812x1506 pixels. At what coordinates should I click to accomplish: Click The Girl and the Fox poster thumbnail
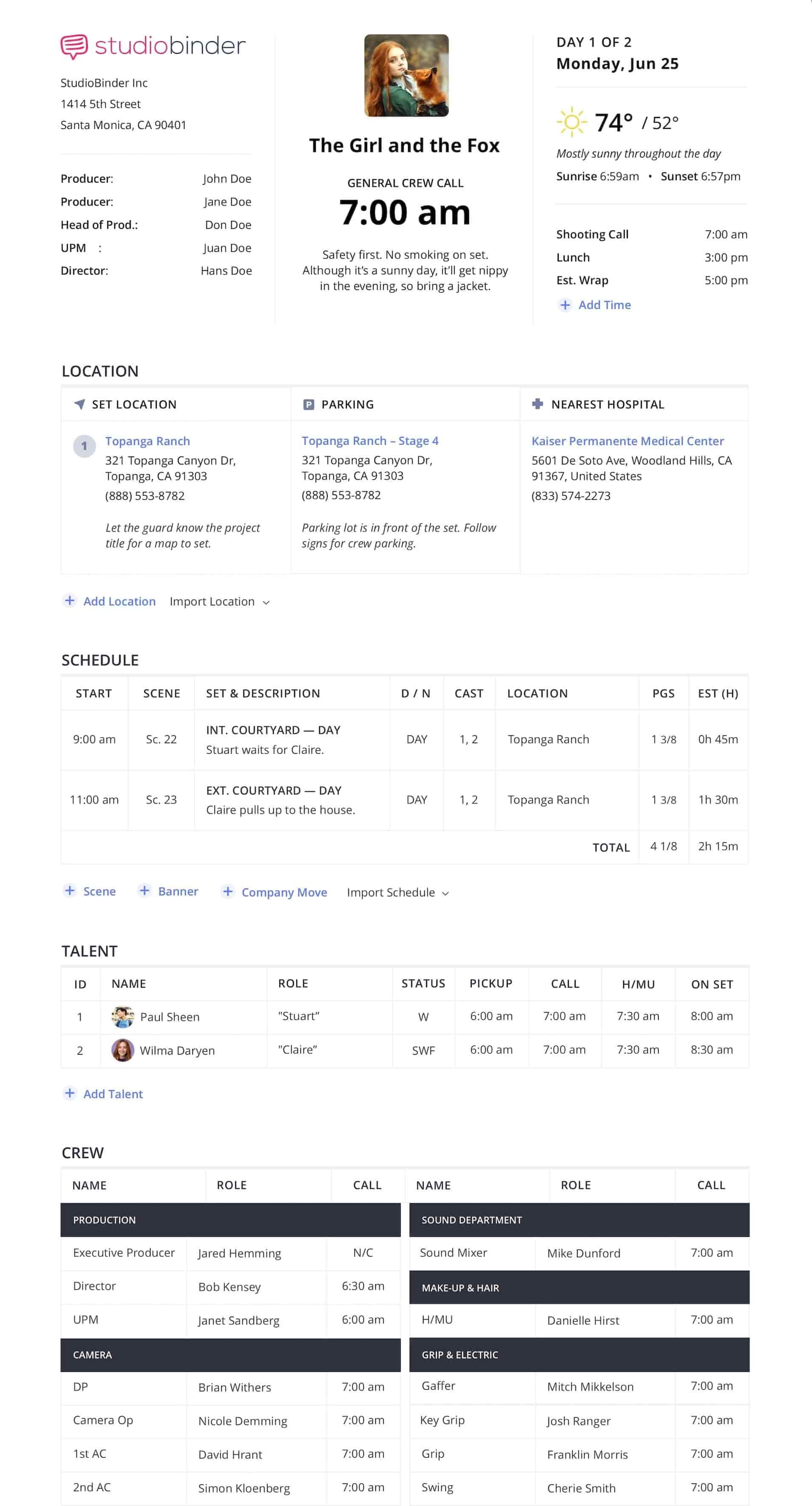(x=406, y=76)
